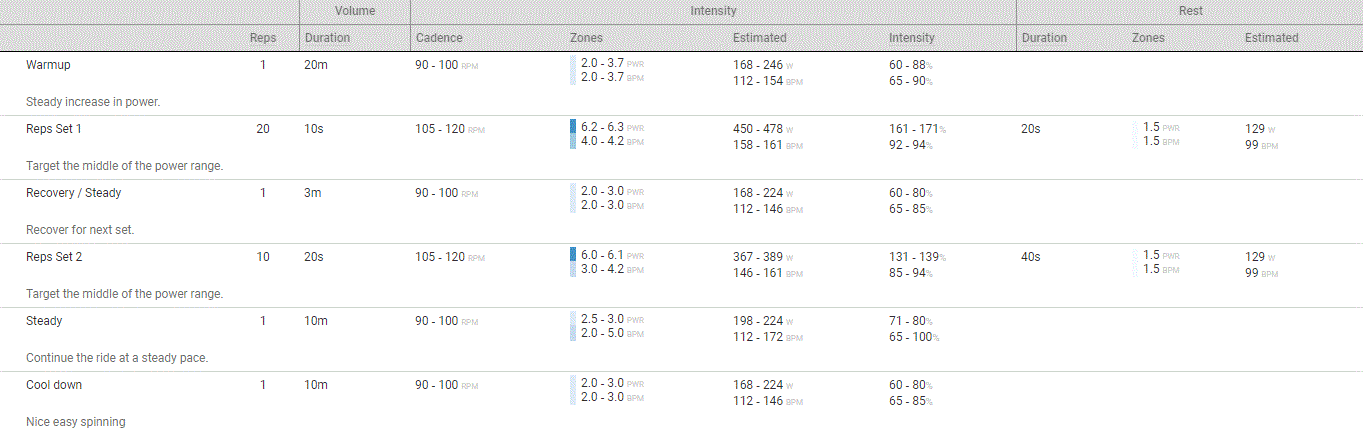1363x435 pixels.
Task: Click the Warmup zone color indicator
Action: 573,70
